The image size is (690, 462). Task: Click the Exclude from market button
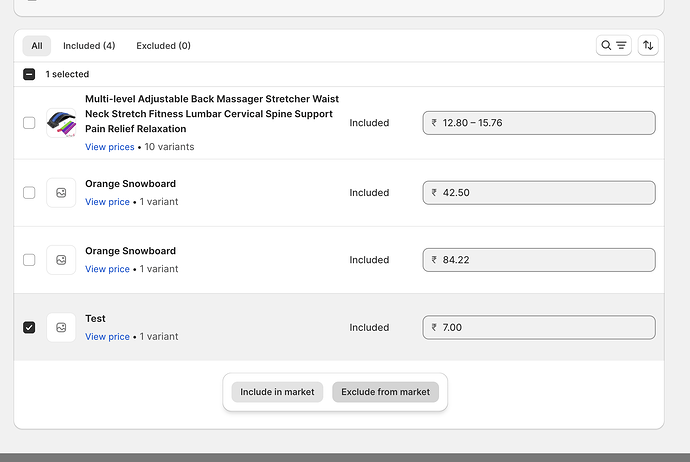pyautogui.click(x=385, y=392)
